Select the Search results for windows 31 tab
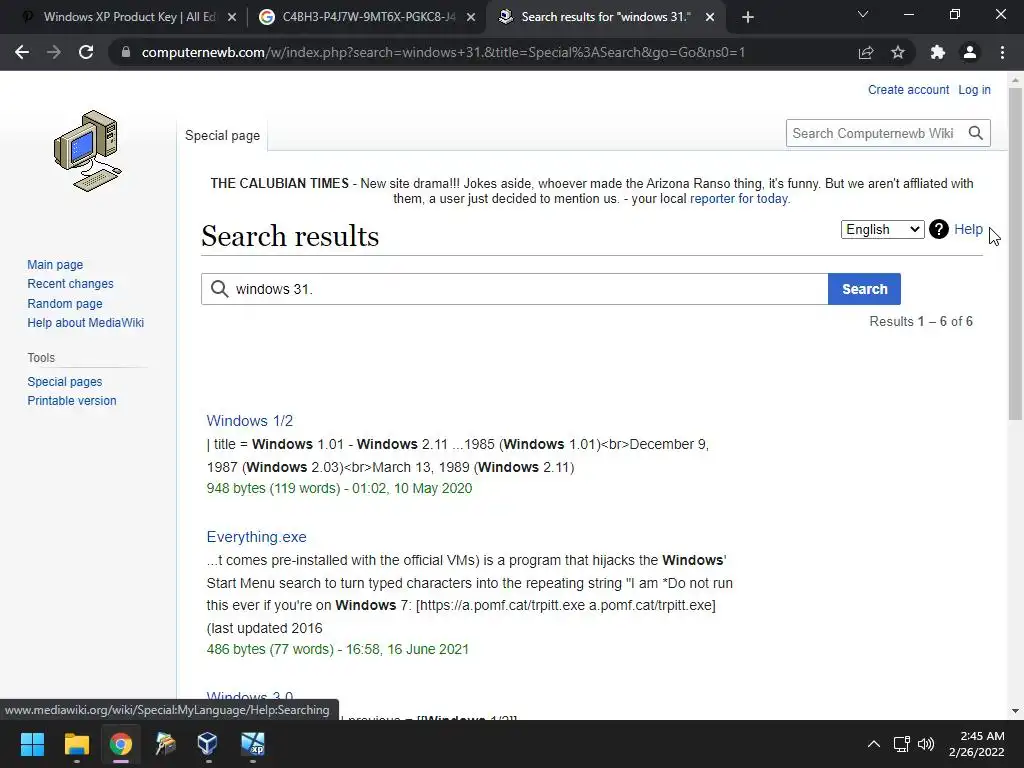 605,17
